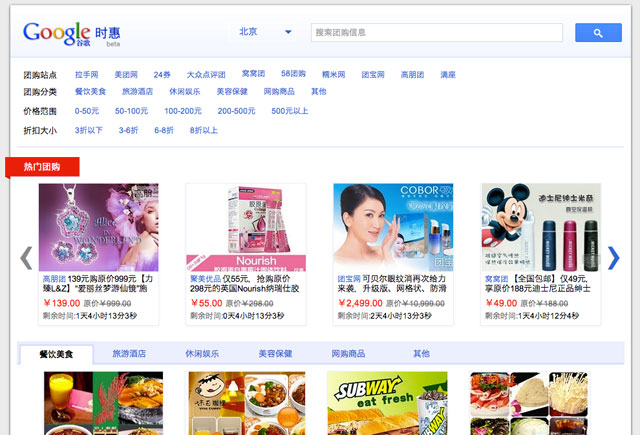Choose category link 美容保健 in filter row
The image size is (640, 435).
[x=232, y=91]
